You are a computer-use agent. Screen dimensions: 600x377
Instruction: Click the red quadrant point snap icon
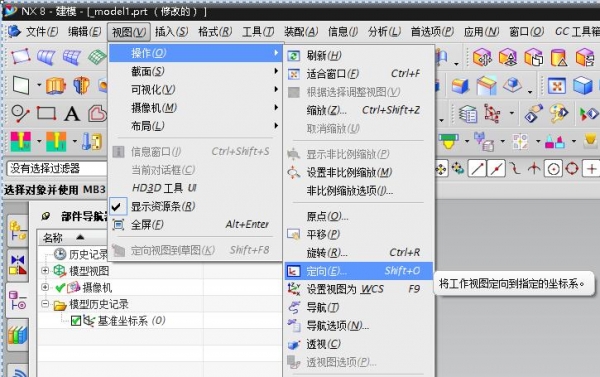pyautogui.click(x=572, y=168)
